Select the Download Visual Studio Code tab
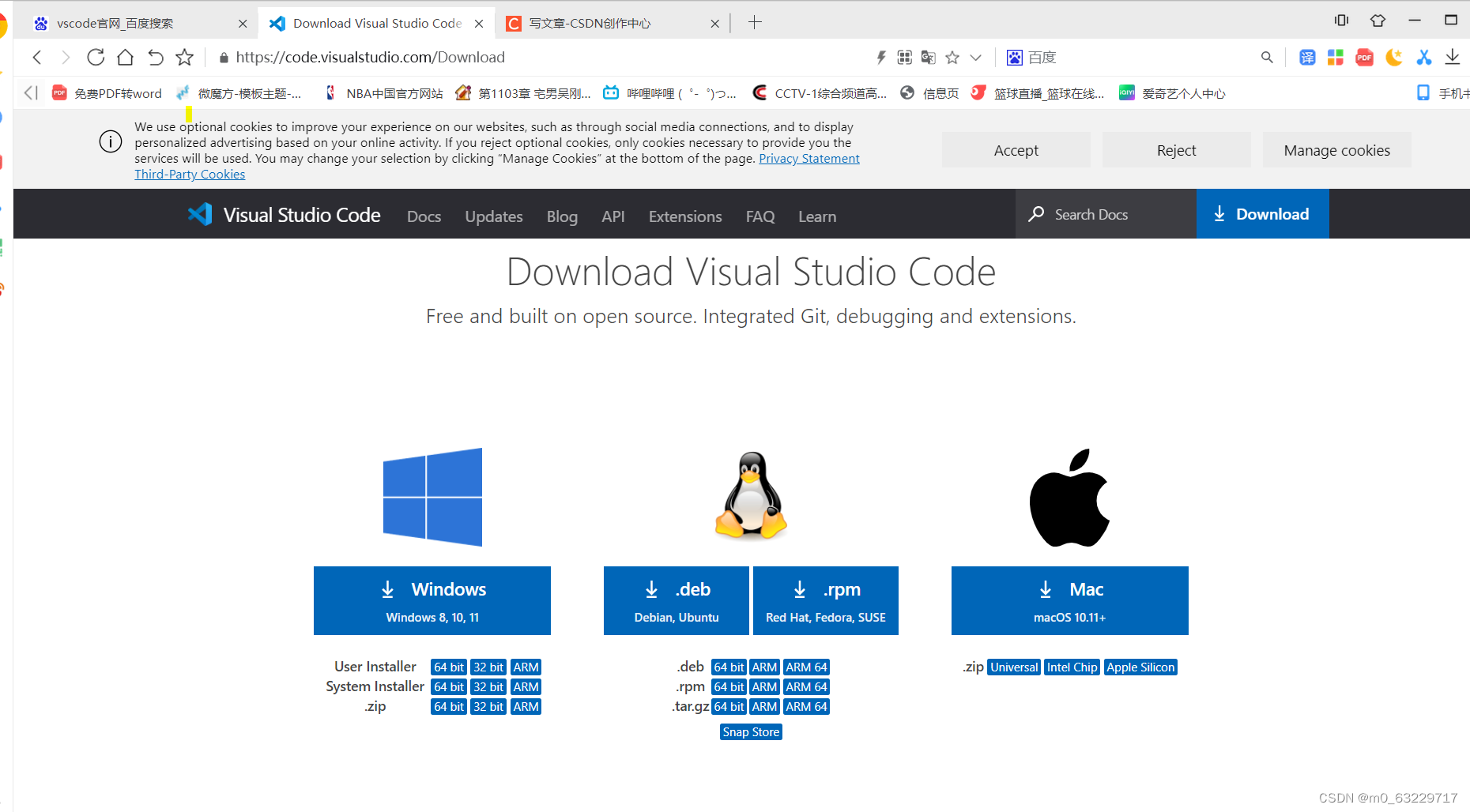This screenshot has width=1470, height=812. click(x=377, y=24)
